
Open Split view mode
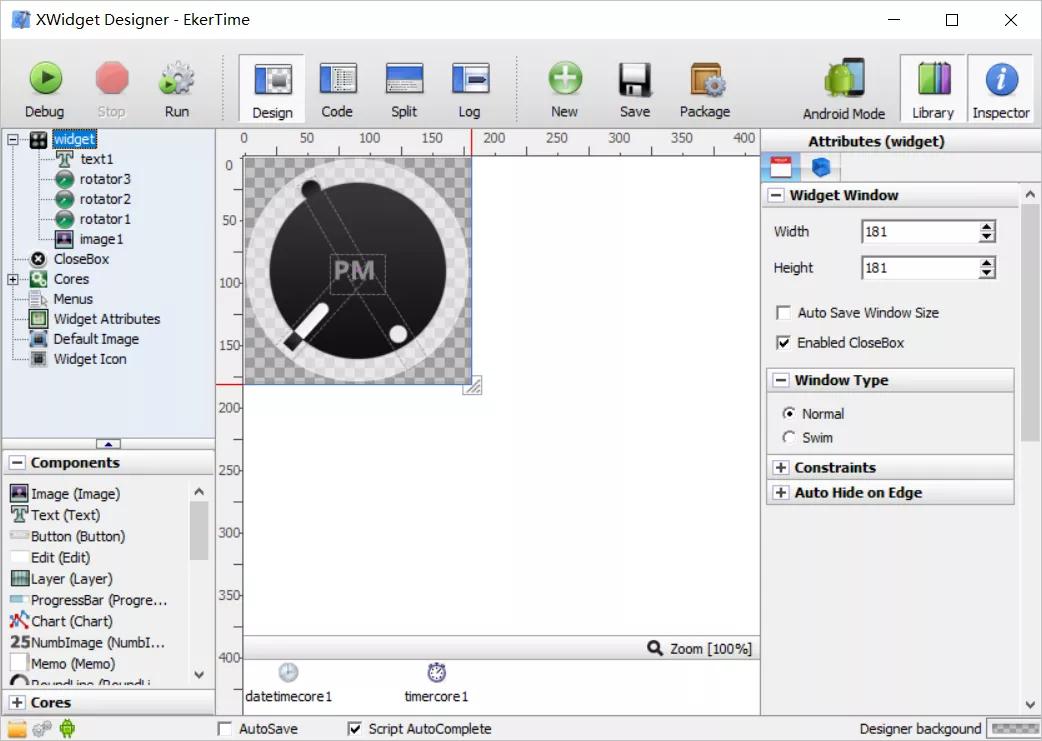coord(404,80)
